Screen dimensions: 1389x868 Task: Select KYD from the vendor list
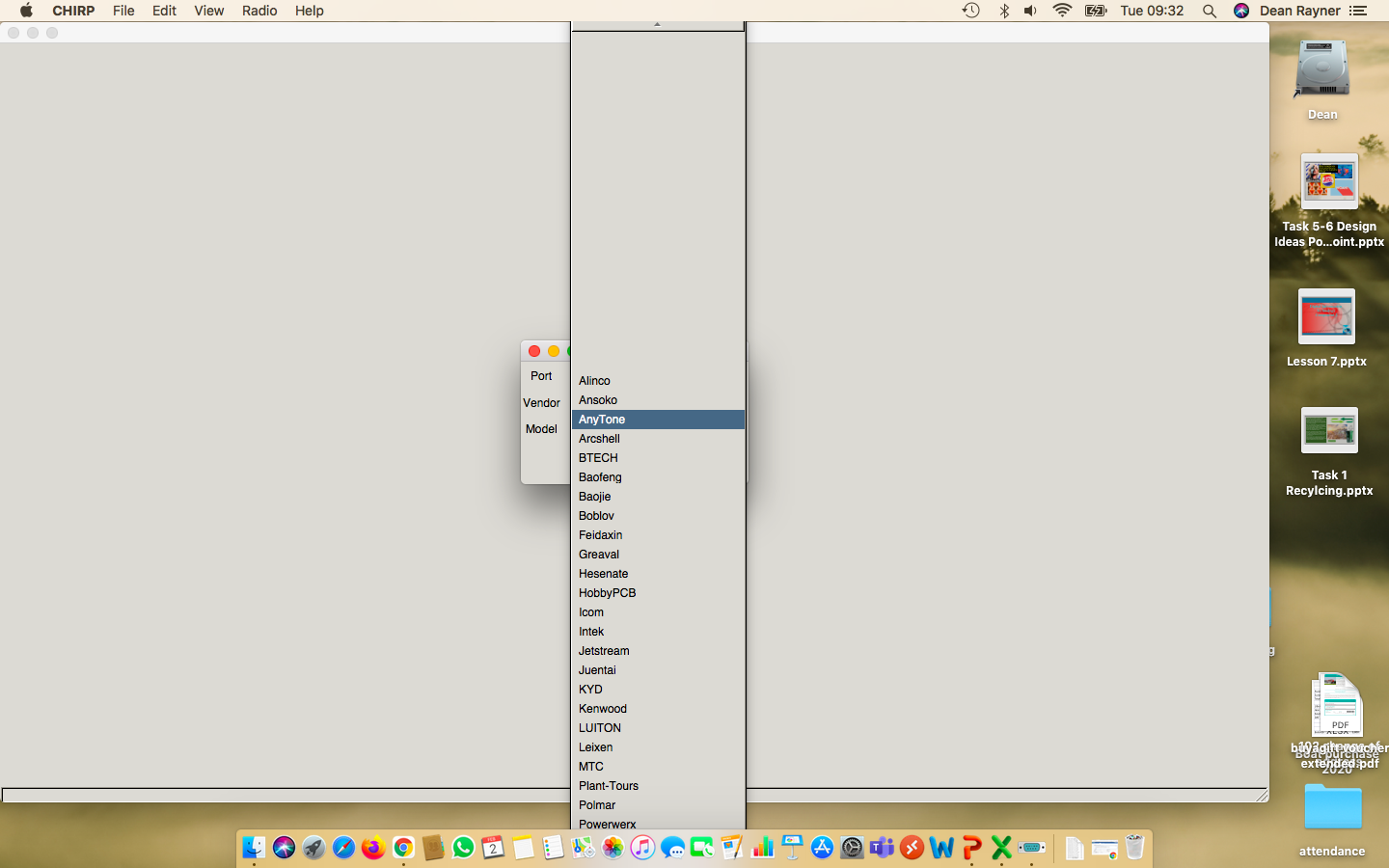pyautogui.click(x=658, y=690)
